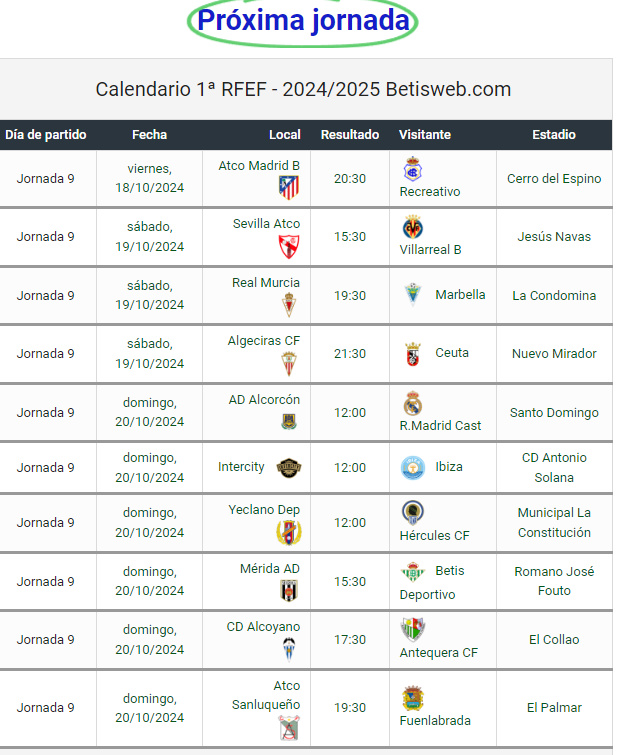Sort by the Fecha column header
The width and height of the screenshot is (634, 755).
149,135
